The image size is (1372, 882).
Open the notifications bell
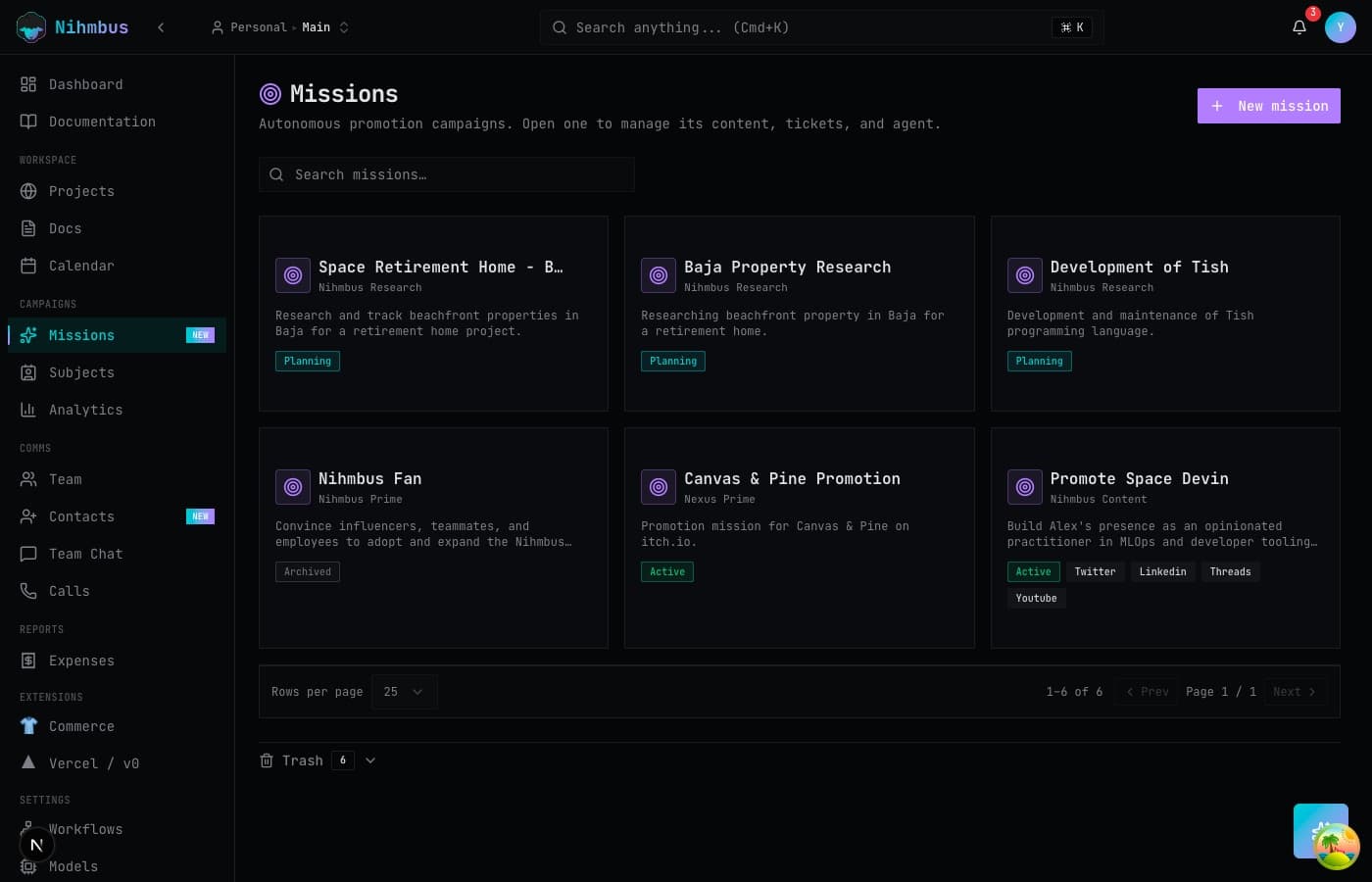pos(1299,27)
